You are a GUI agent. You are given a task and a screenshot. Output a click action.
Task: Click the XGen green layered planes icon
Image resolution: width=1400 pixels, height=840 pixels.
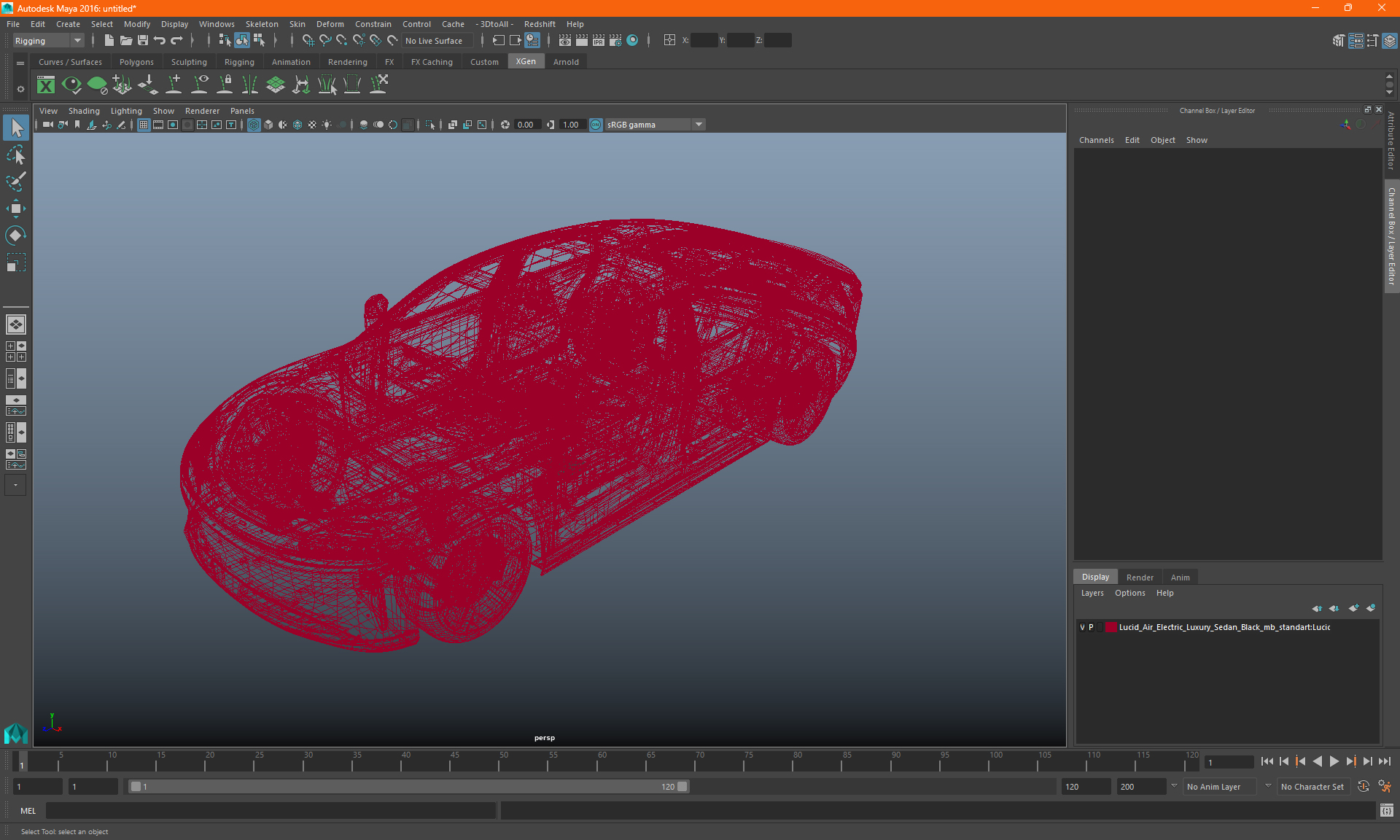(276, 85)
